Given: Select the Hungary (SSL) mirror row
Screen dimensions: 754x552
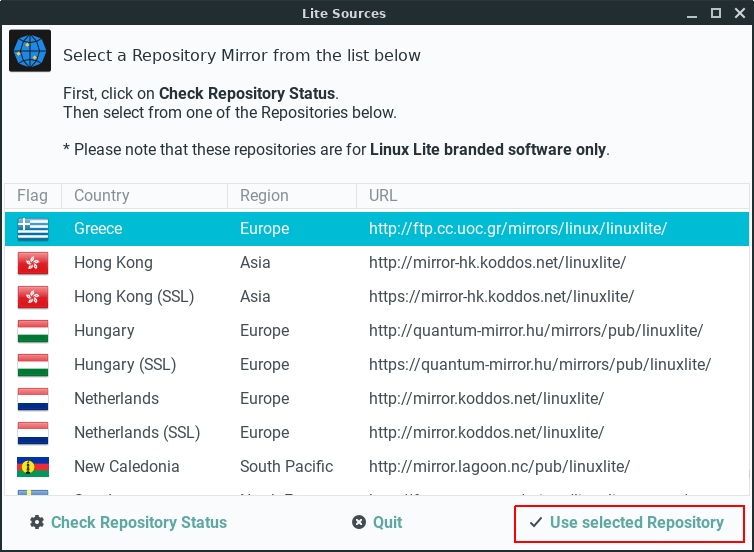Looking at the screenshot, I should 376,365.
